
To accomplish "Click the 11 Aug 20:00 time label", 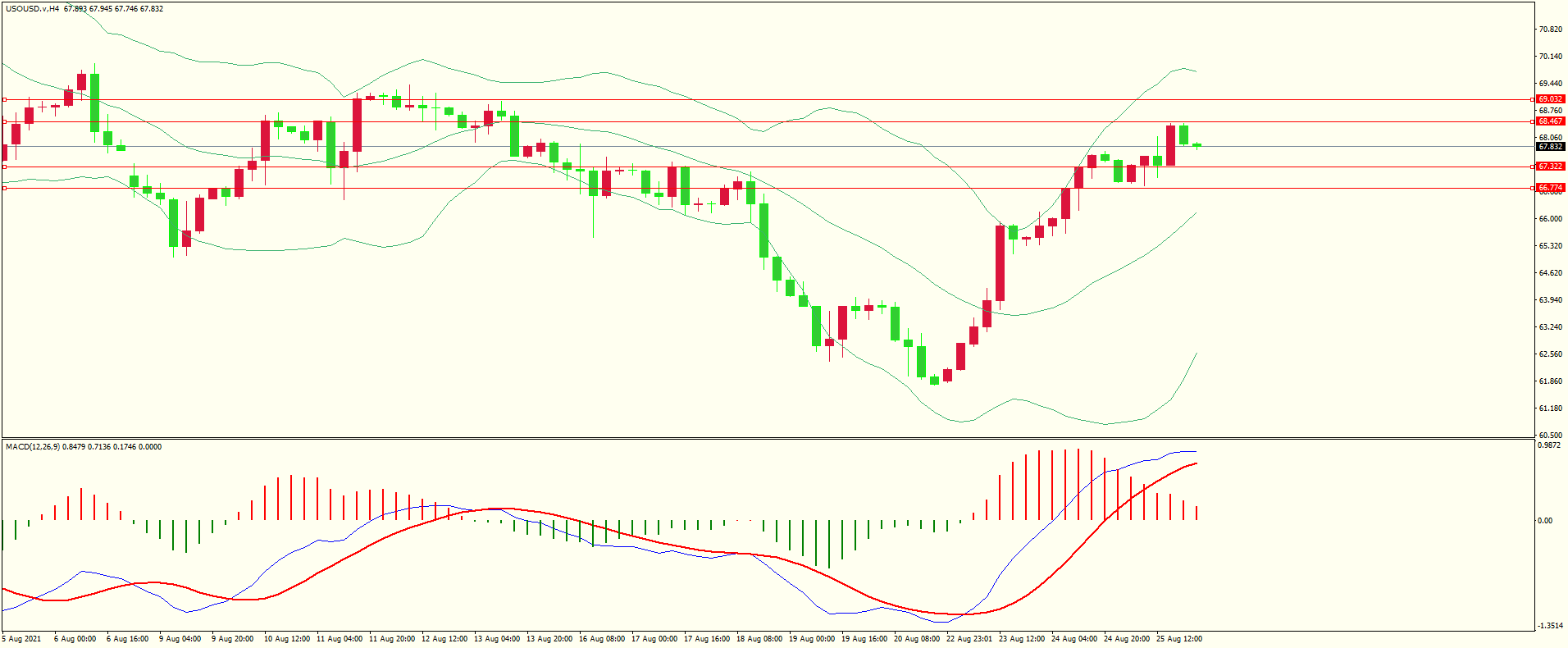I will pos(392,639).
